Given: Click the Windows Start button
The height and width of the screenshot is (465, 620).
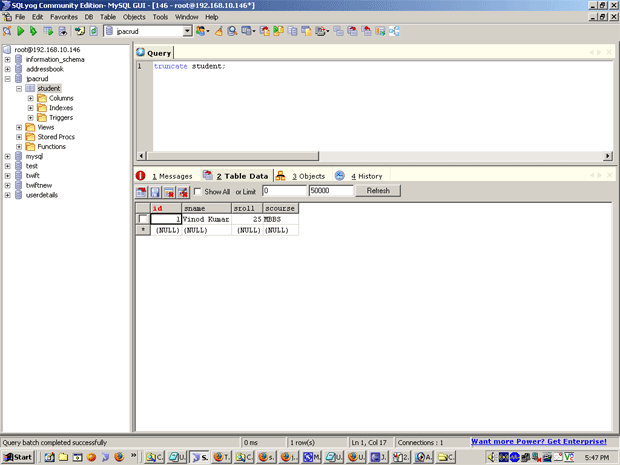Looking at the screenshot, I should [x=19, y=457].
